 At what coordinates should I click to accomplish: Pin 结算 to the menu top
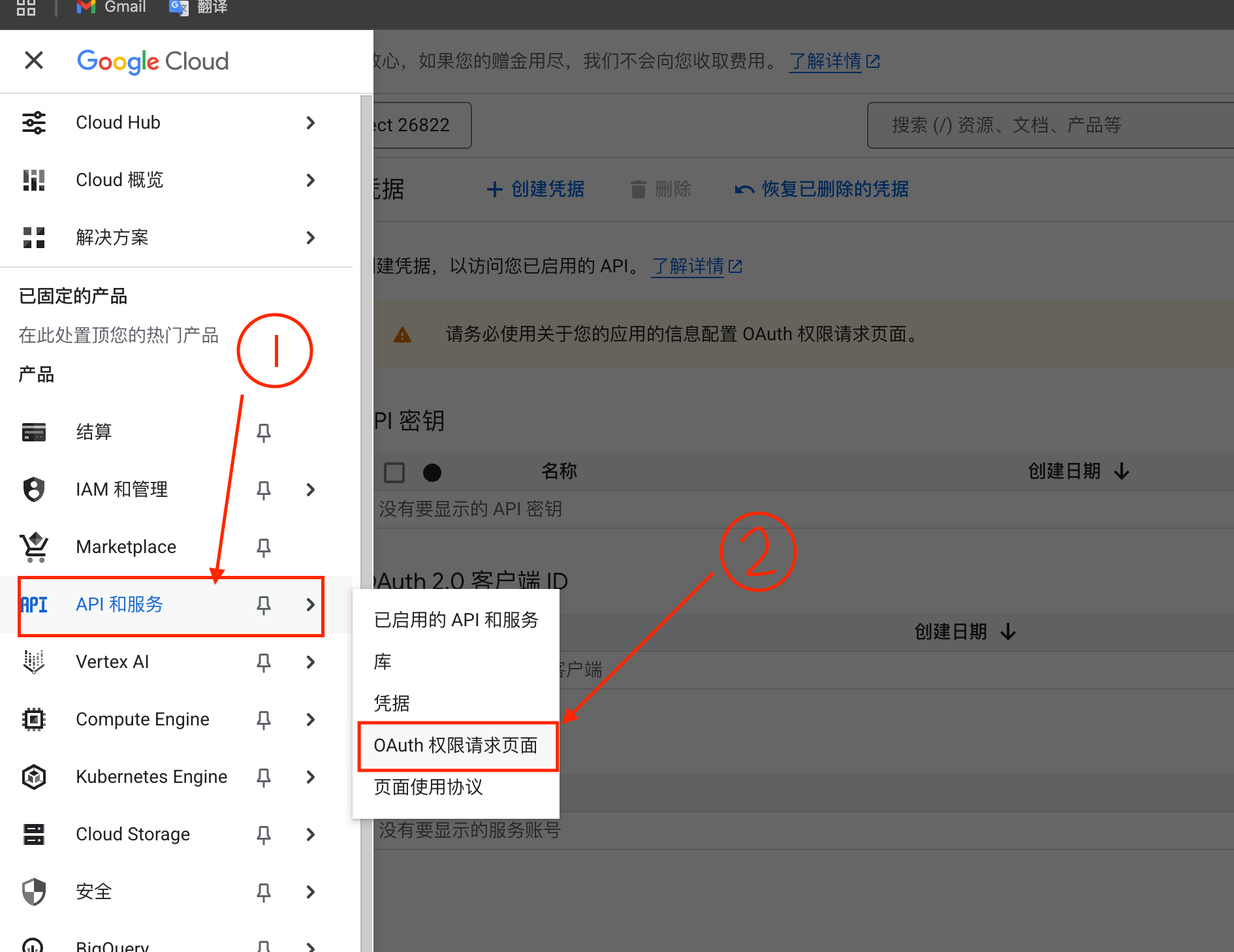pyautogui.click(x=264, y=432)
